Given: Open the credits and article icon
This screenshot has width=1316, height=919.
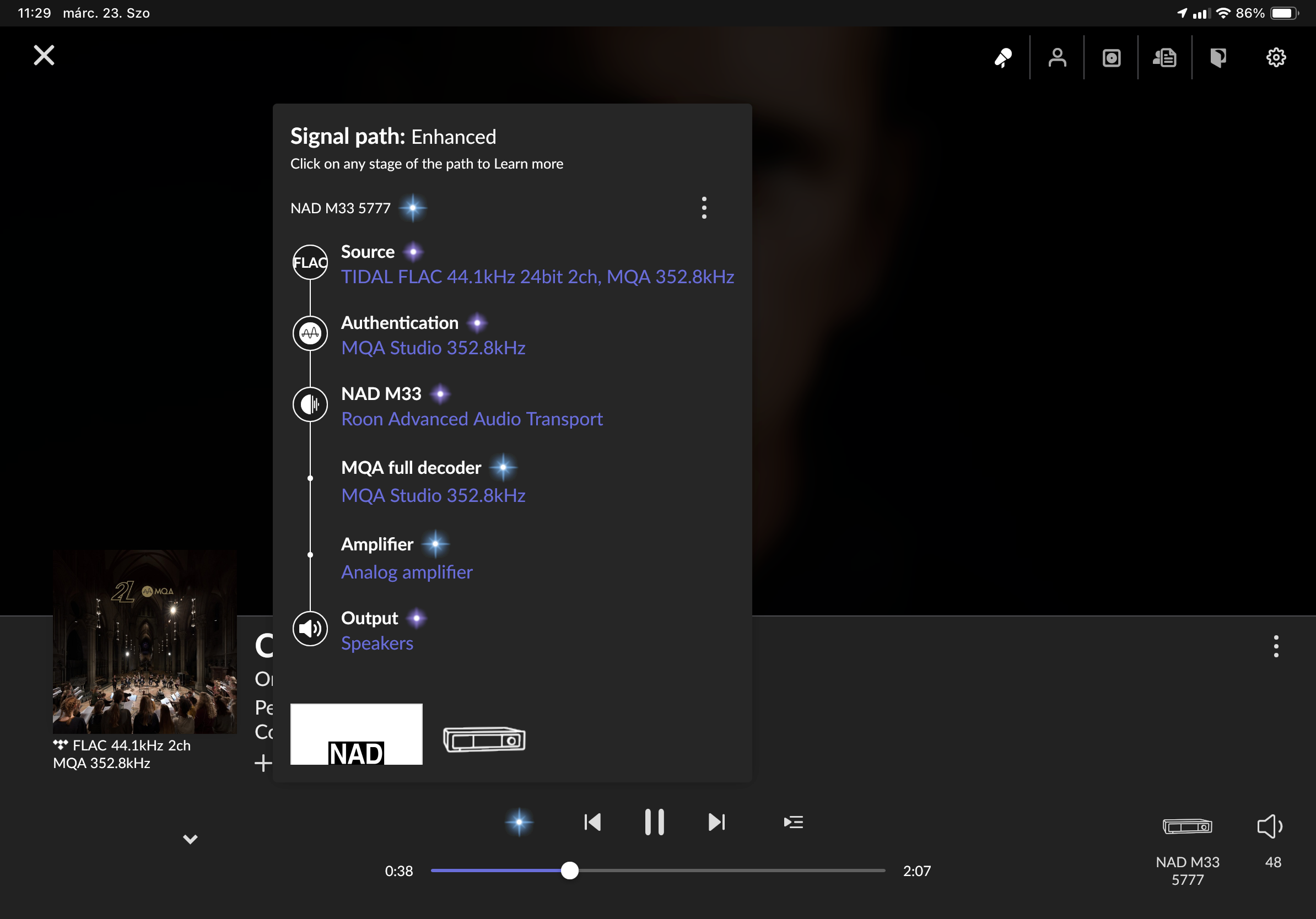Looking at the screenshot, I should pyautogui.click(x=1164, y=58).
